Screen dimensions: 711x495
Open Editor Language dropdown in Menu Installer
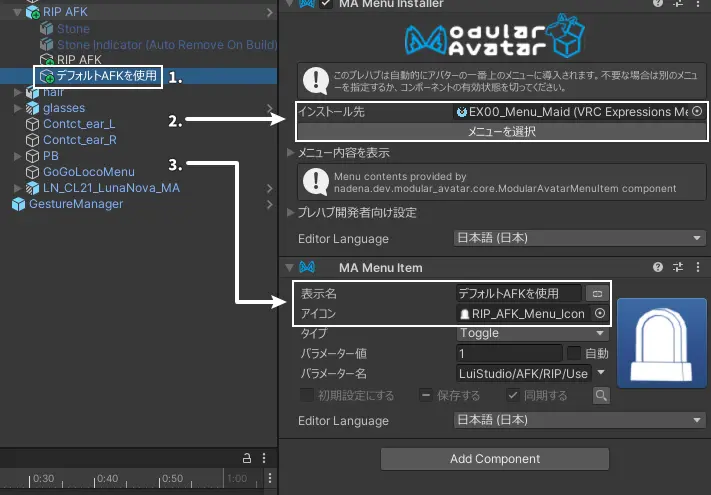coord(580,238)
